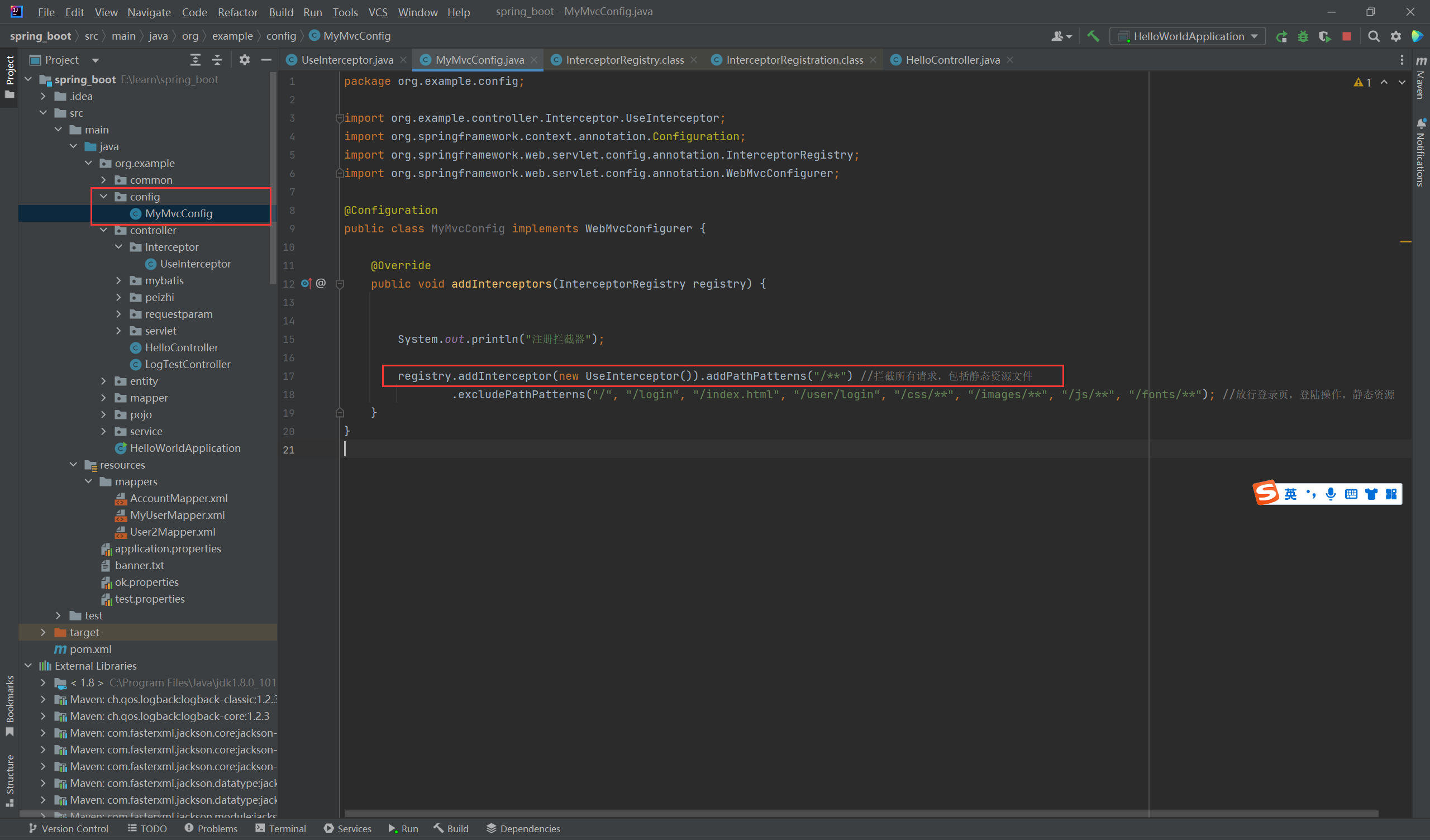Open the Refactor menu
1430x840 pixels.
237,12
